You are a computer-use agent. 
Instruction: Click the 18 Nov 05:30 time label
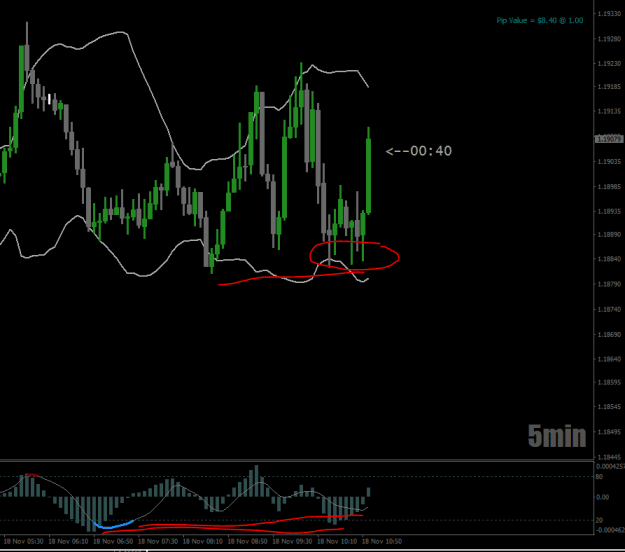24,541
